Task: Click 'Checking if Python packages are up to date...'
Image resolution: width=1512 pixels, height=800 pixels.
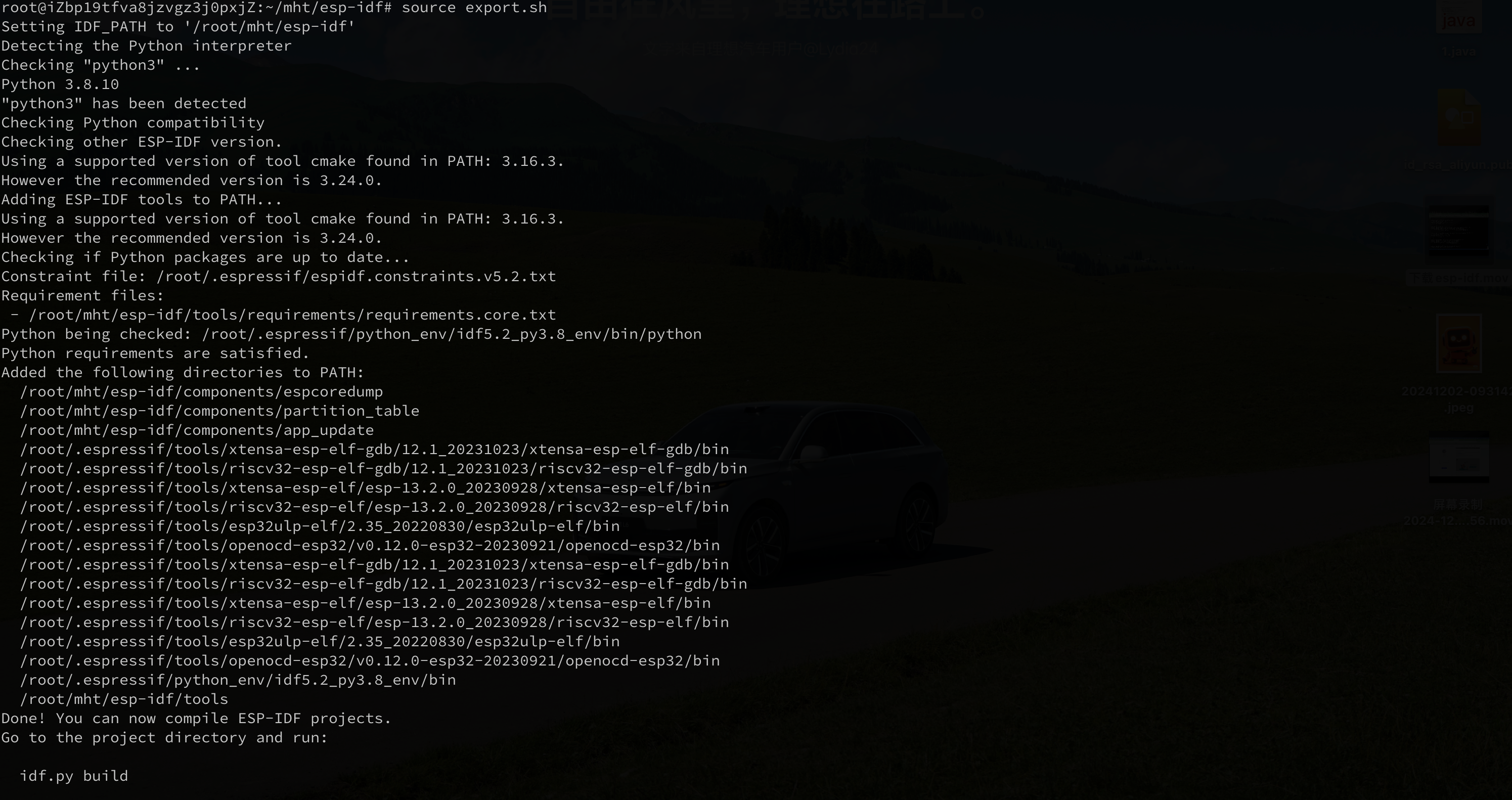Action: click(205, 258)
